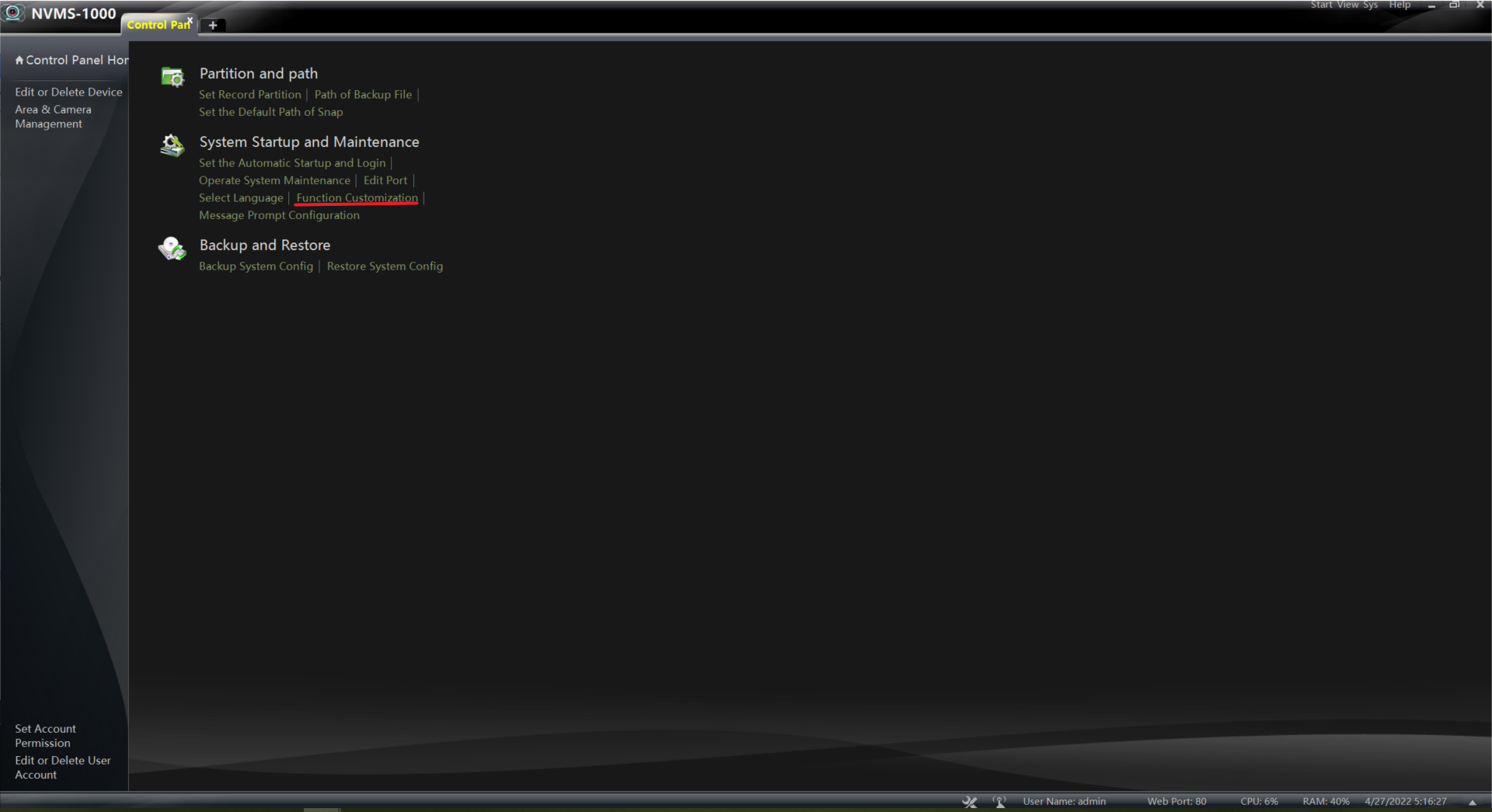The width and height of the screenshot is (1492, 812).
Task: Go to Restore System Config
Action: [x=385, y=267]
